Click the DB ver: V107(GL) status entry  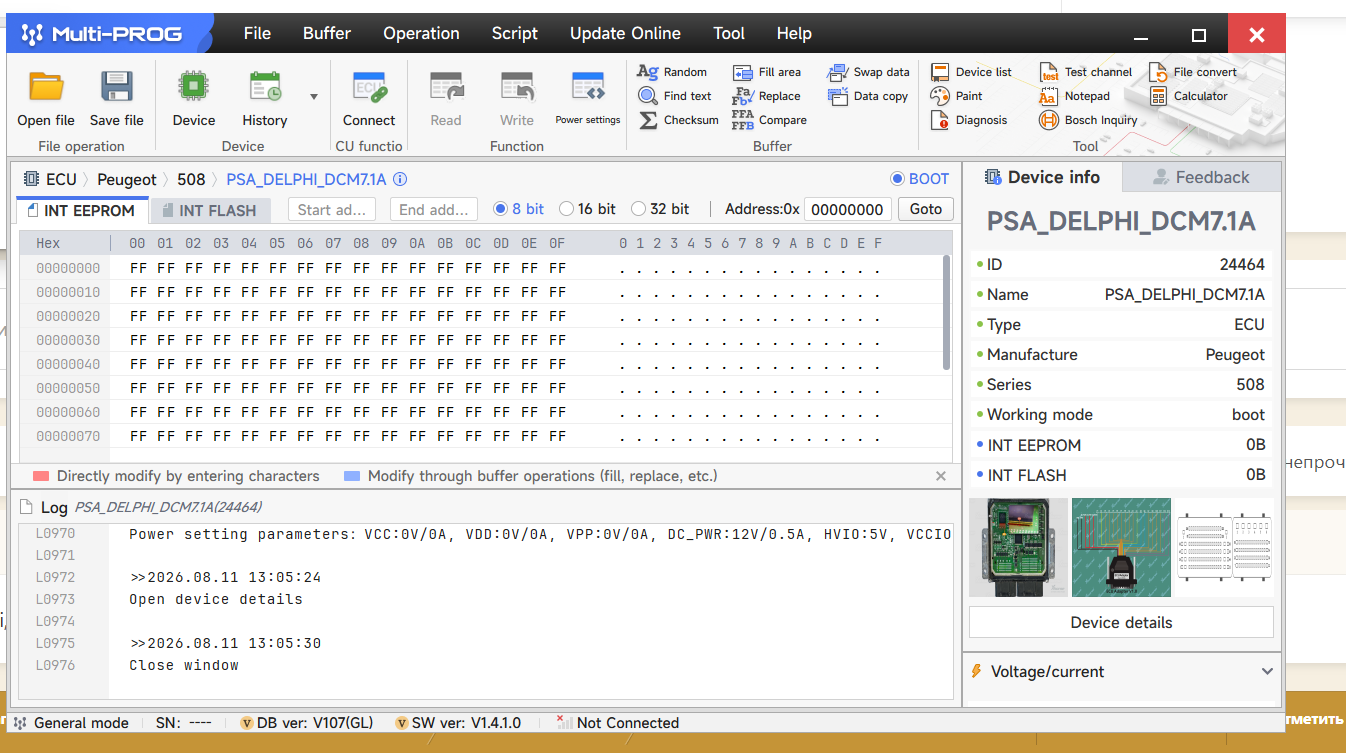[307, 723]
